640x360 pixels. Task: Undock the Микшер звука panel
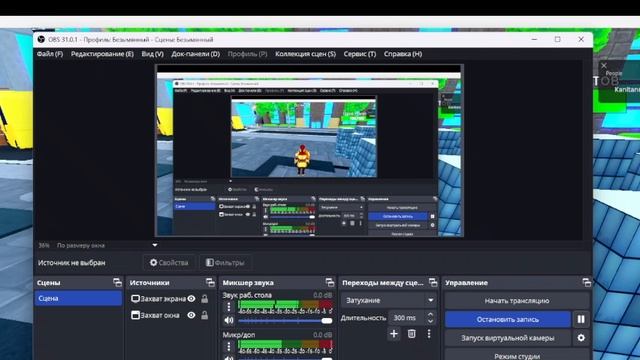tap(329, 282)
